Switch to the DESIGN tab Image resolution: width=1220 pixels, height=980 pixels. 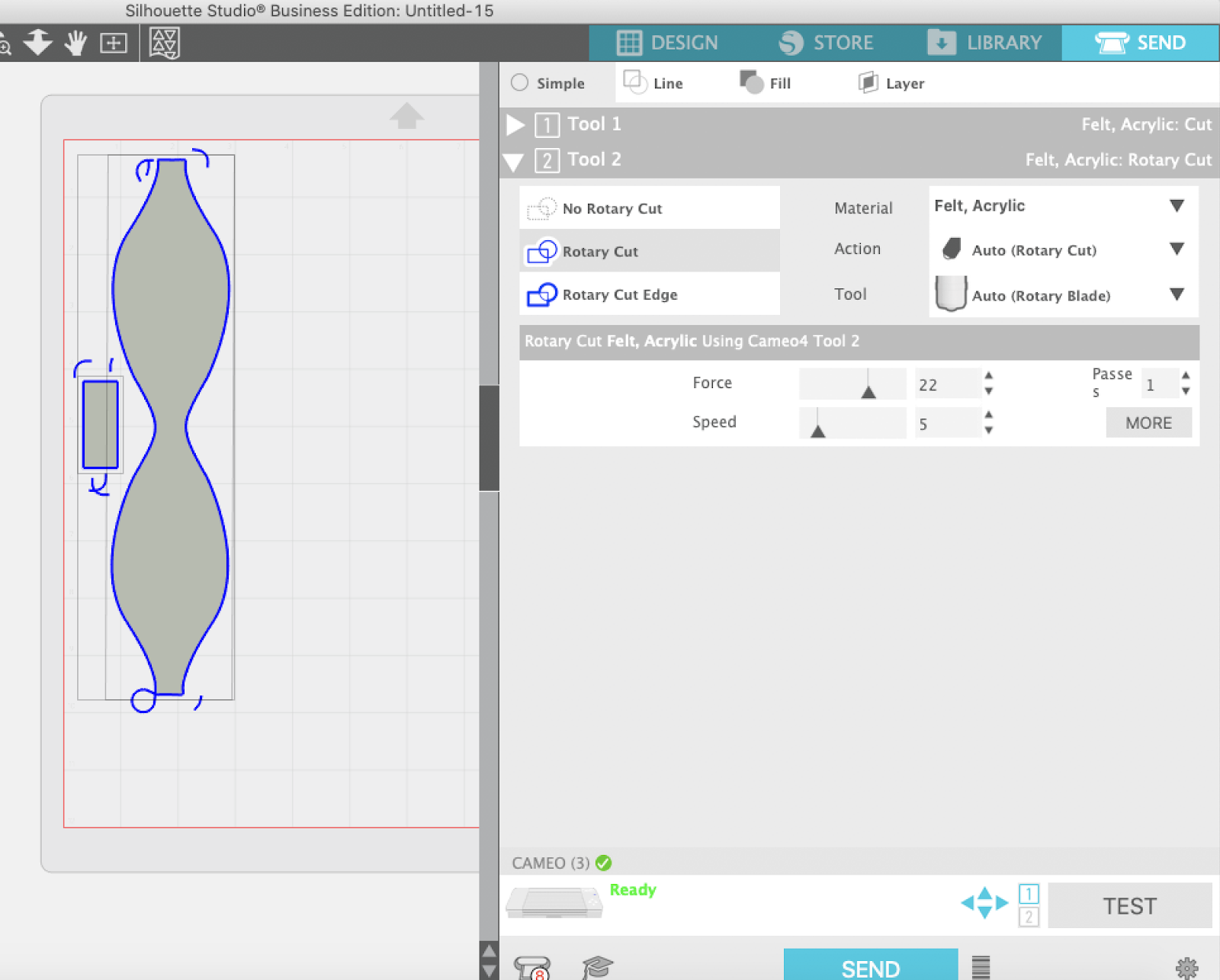click(671, 43)
